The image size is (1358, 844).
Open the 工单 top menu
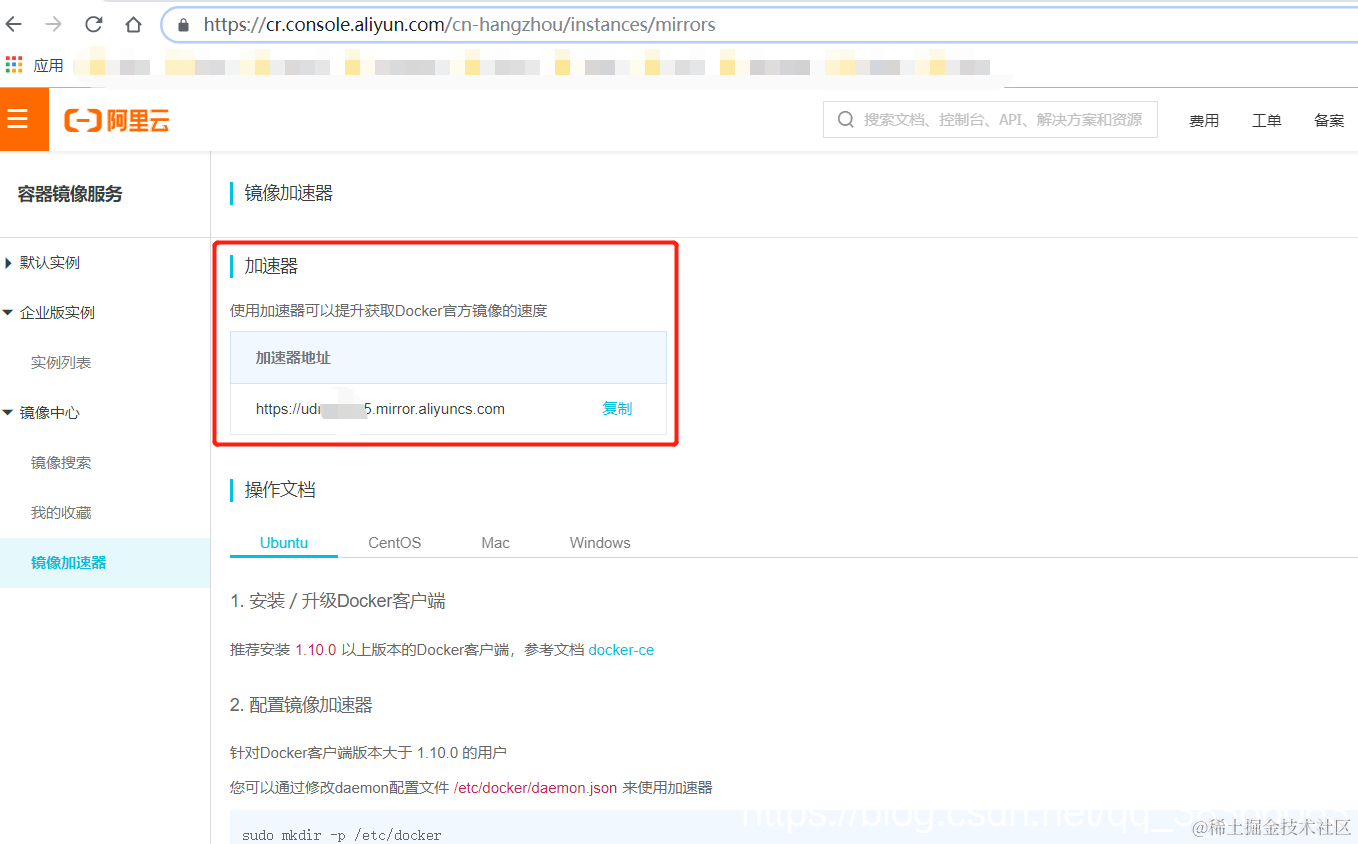pyautogui.click(x=1267, y=120)
